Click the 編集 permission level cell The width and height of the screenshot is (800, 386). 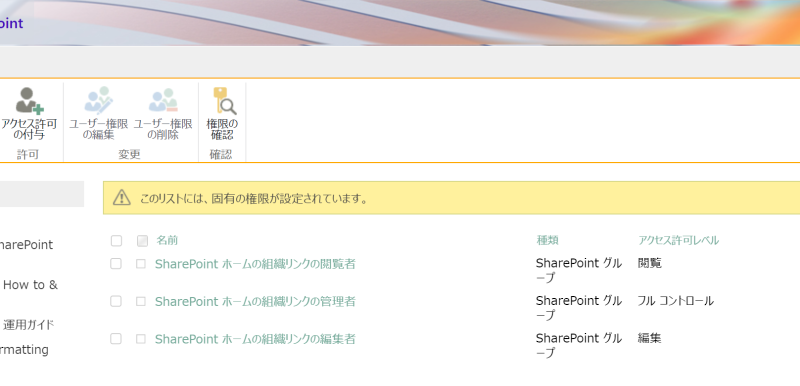click(x=649, y=338)
